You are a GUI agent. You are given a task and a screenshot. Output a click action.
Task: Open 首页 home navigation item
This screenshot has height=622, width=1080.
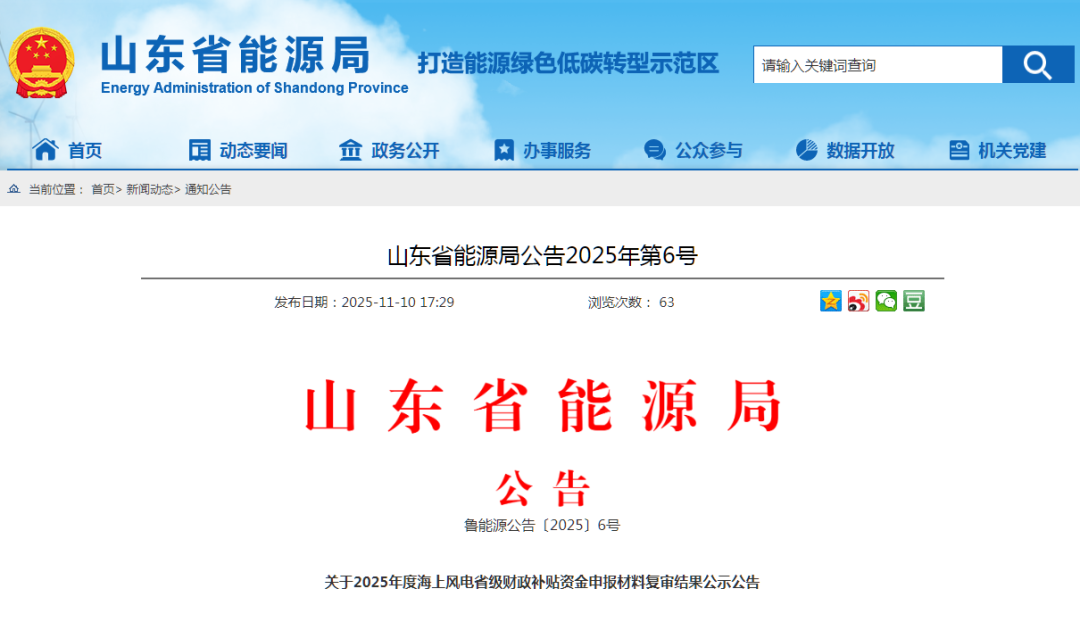coord(68,151)
